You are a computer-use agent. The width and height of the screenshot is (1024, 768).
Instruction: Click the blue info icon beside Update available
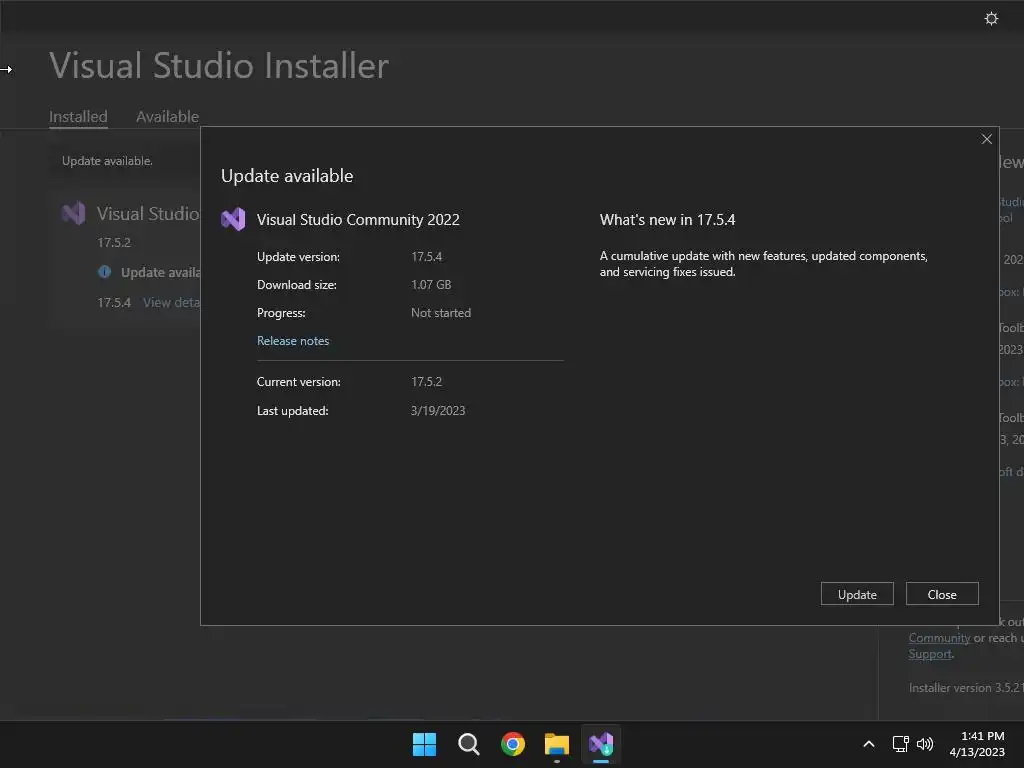click(x=104, y=272)
